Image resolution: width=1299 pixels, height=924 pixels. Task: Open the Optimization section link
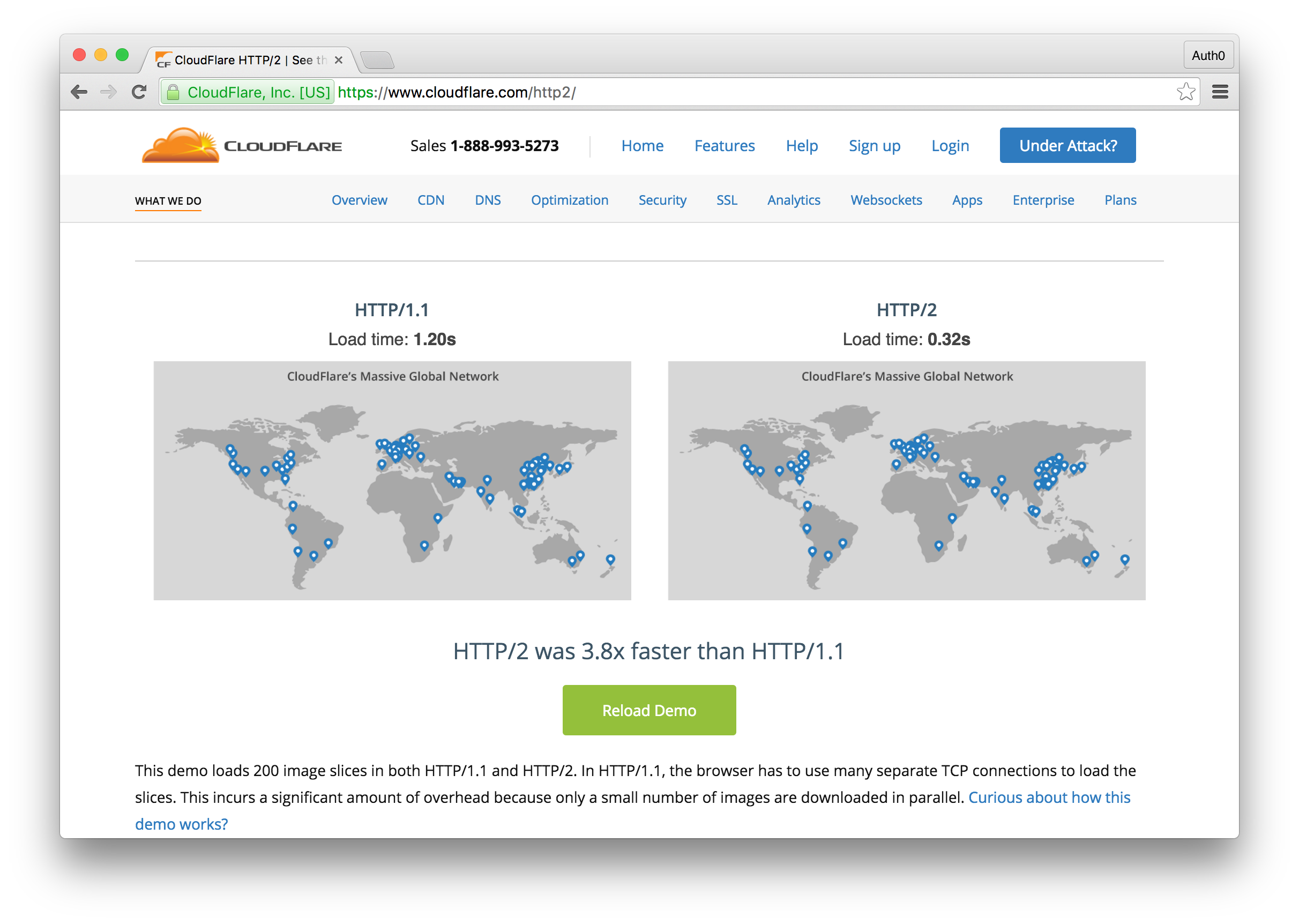pyautogui.click(x=569, y=200)
